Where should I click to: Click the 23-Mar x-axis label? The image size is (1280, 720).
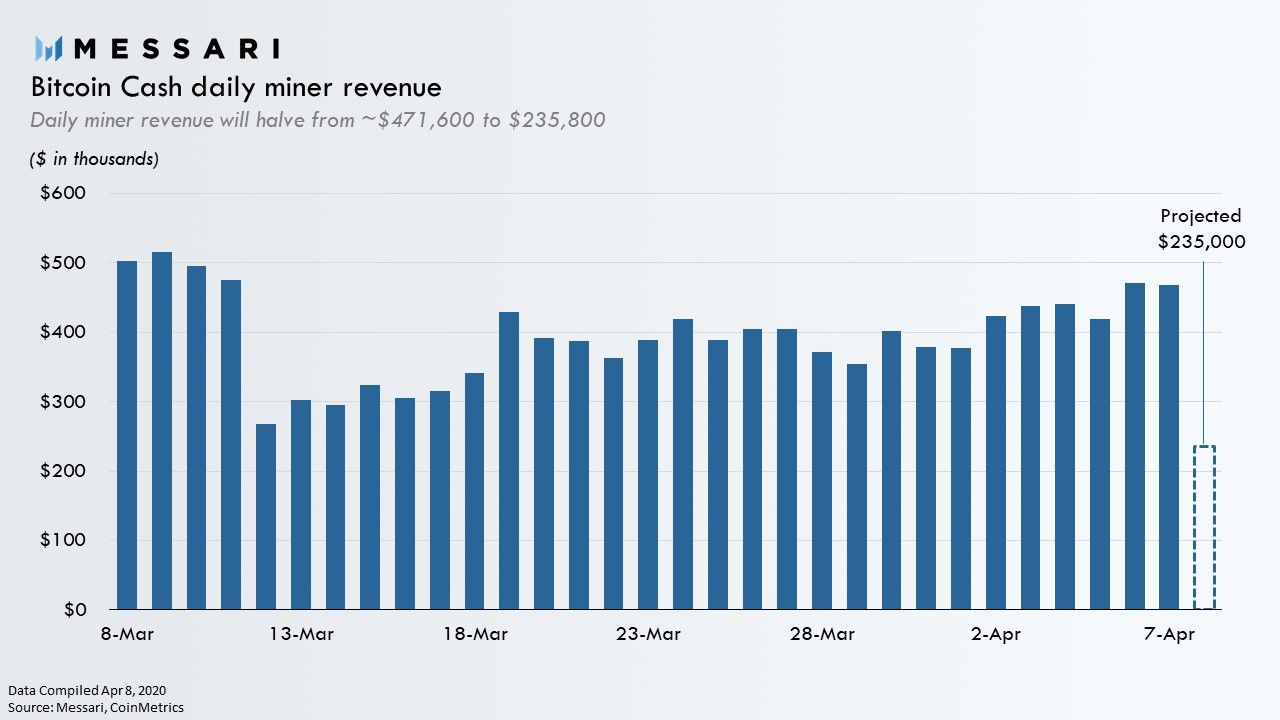[648, 635]
